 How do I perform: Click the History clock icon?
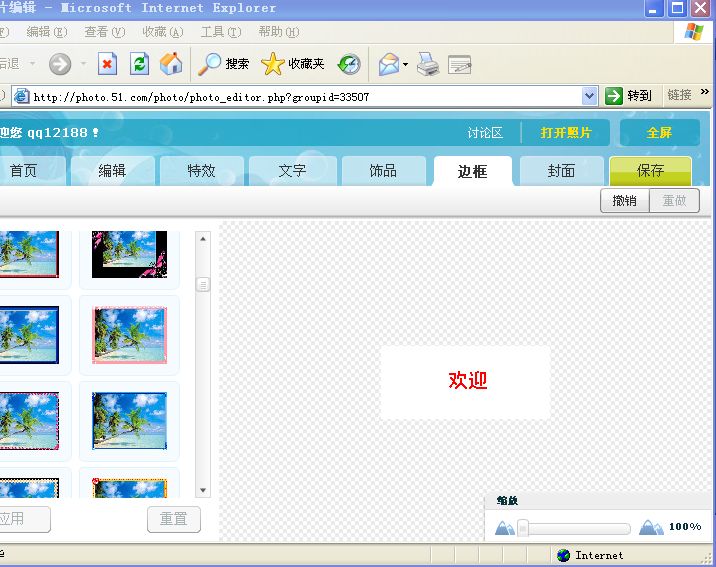tap(349, 64)
